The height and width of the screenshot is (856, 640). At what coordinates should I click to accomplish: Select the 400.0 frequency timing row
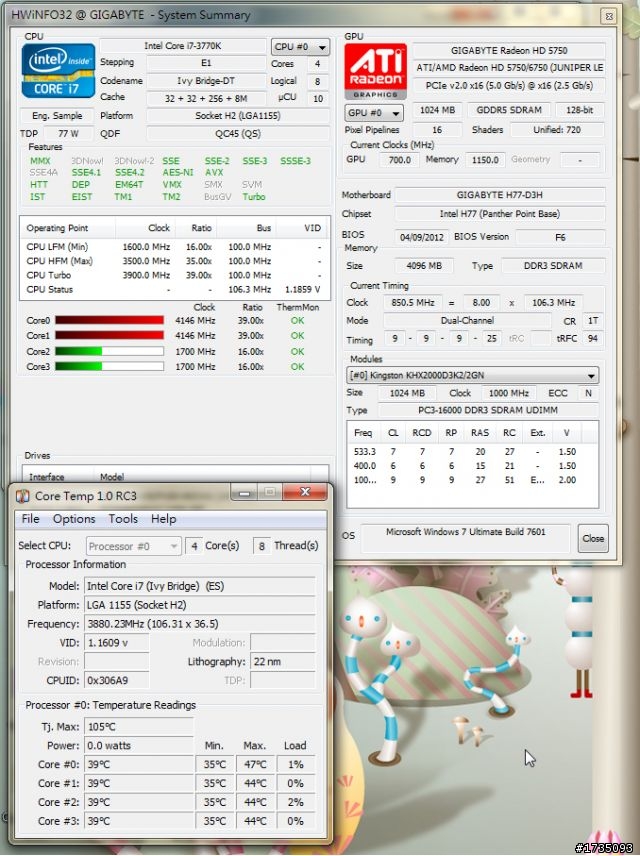(x=472, y=466)
